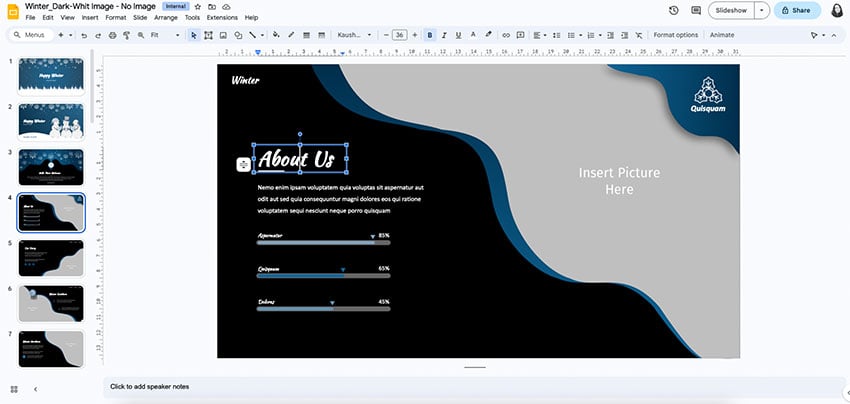Click the Slideshow button
The image size is (850, 404).
[x=732, y=10]
